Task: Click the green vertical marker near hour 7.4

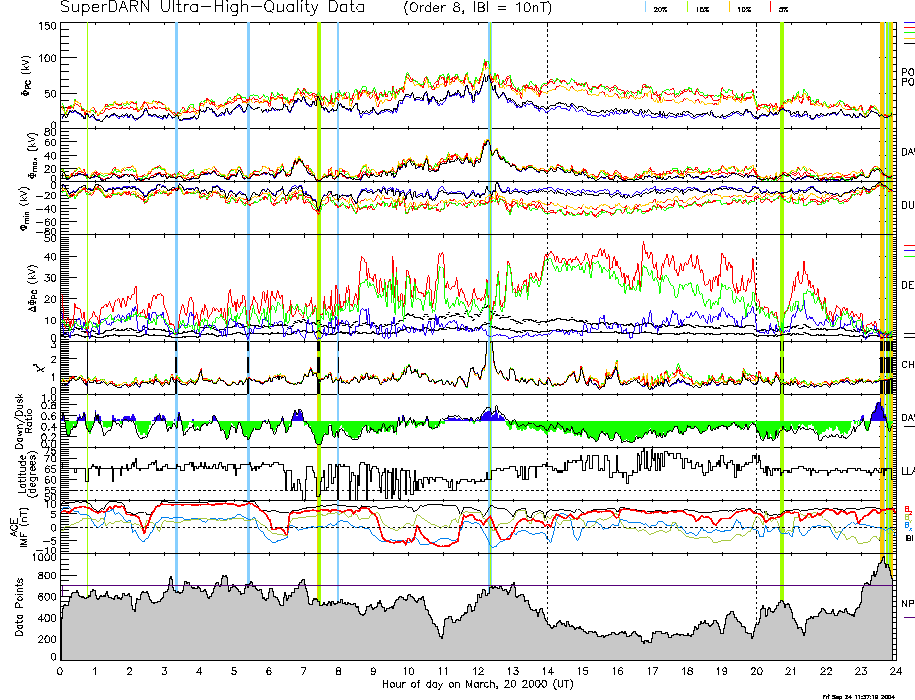Action: pyautogui.click(x=318, y=300)
